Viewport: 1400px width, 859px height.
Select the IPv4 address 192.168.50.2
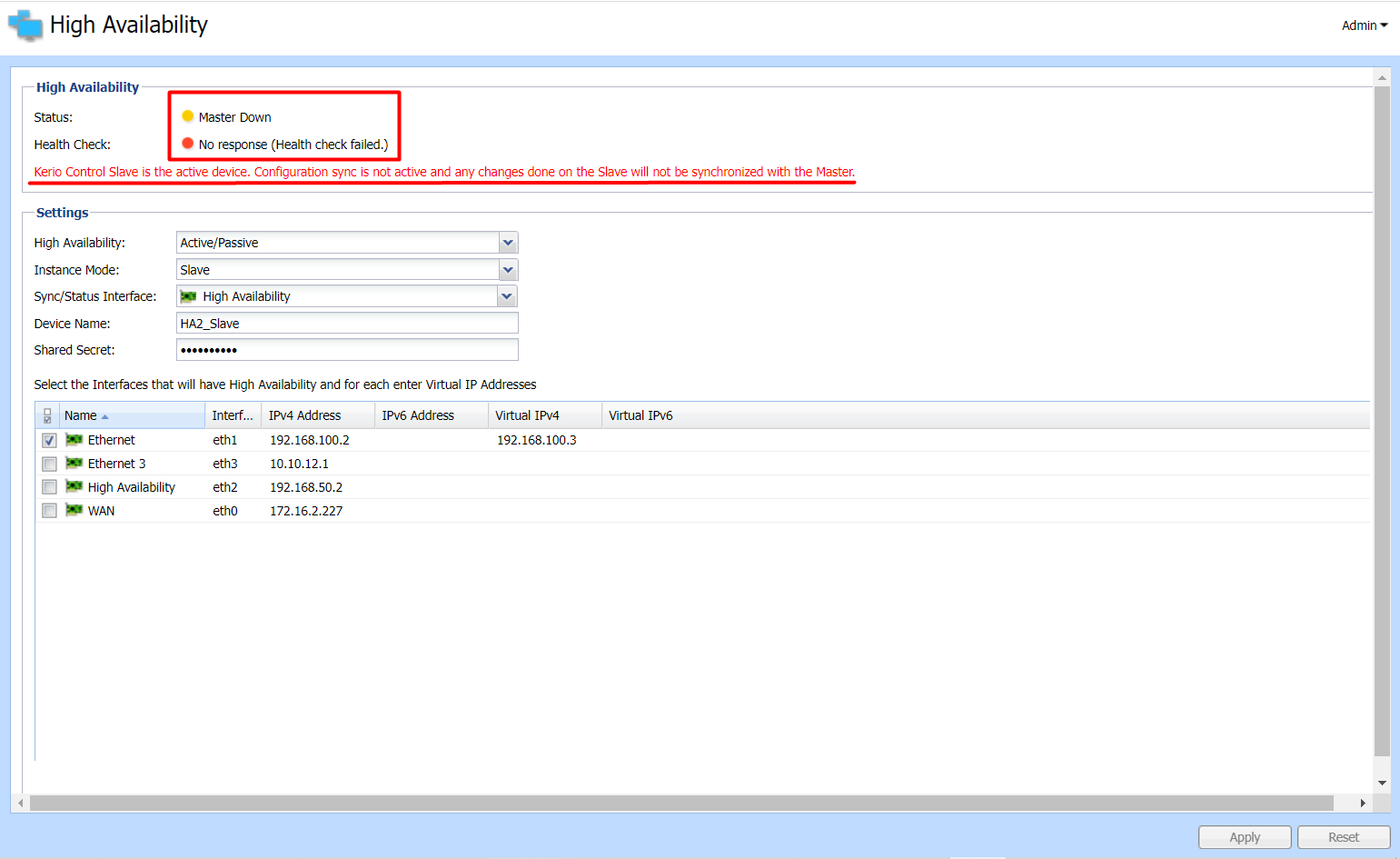[306, 487]
